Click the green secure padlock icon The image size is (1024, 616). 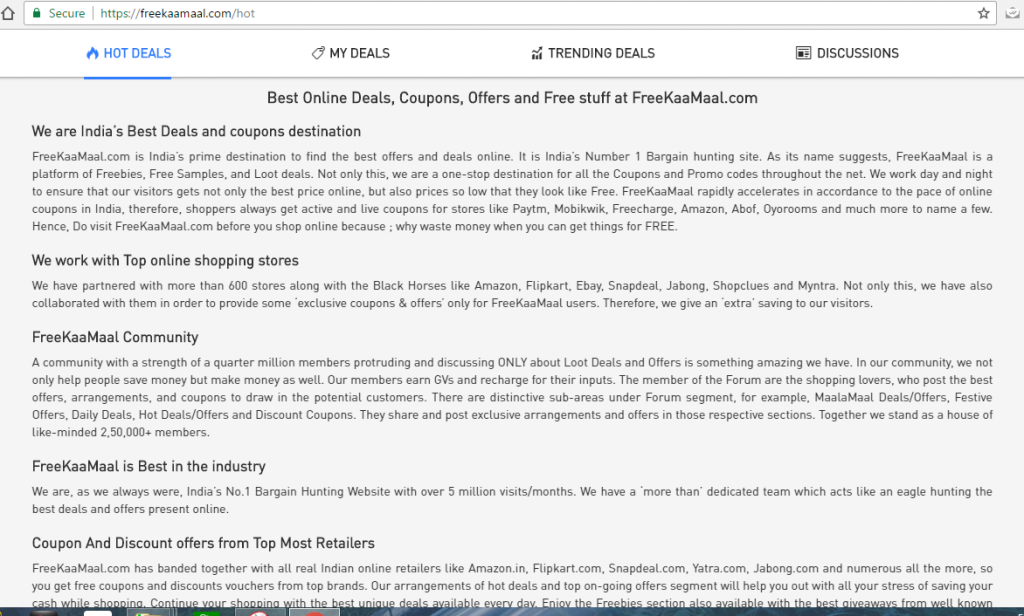tap(37, 13)
